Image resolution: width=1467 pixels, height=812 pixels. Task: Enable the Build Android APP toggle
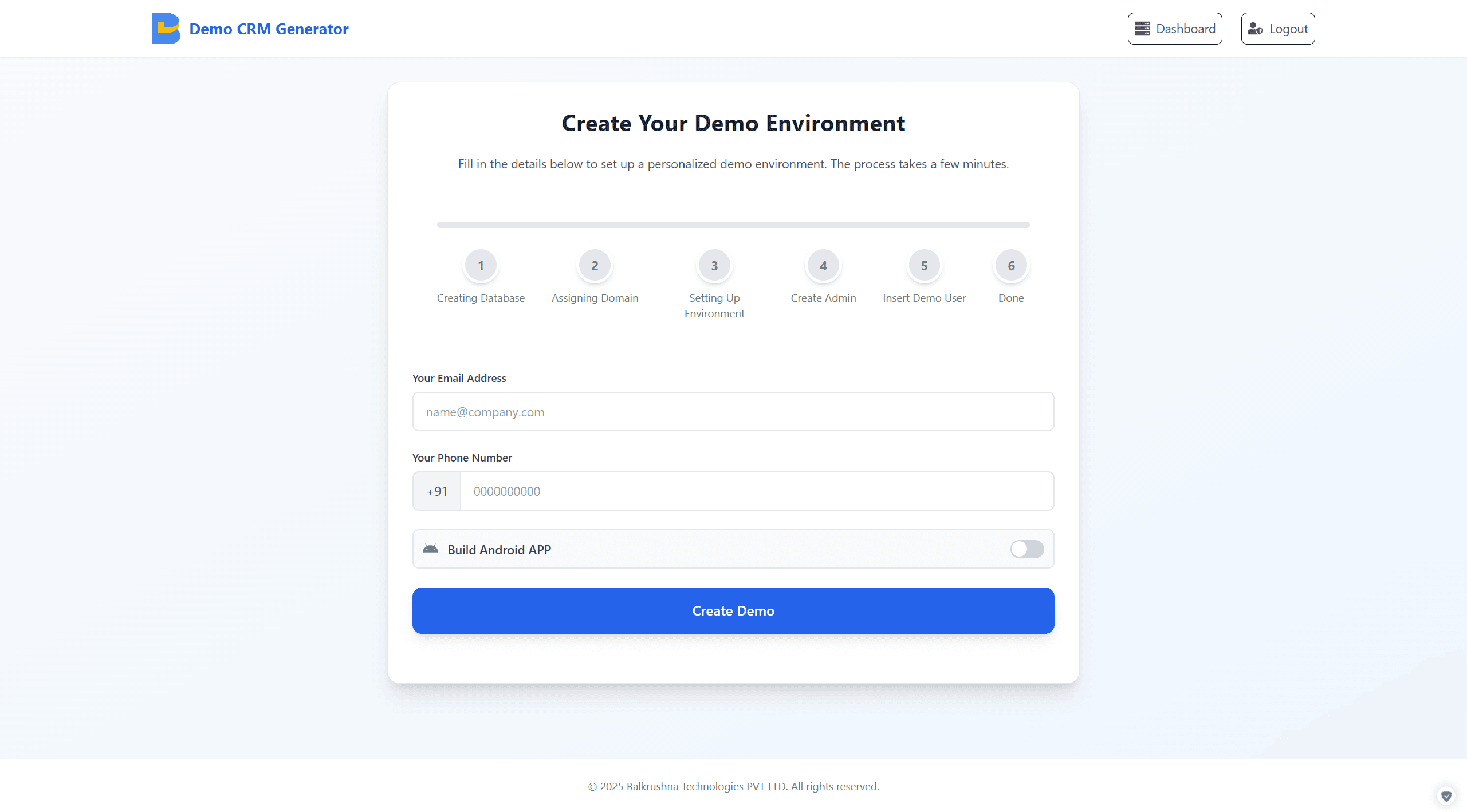[x=1026, y=549]
